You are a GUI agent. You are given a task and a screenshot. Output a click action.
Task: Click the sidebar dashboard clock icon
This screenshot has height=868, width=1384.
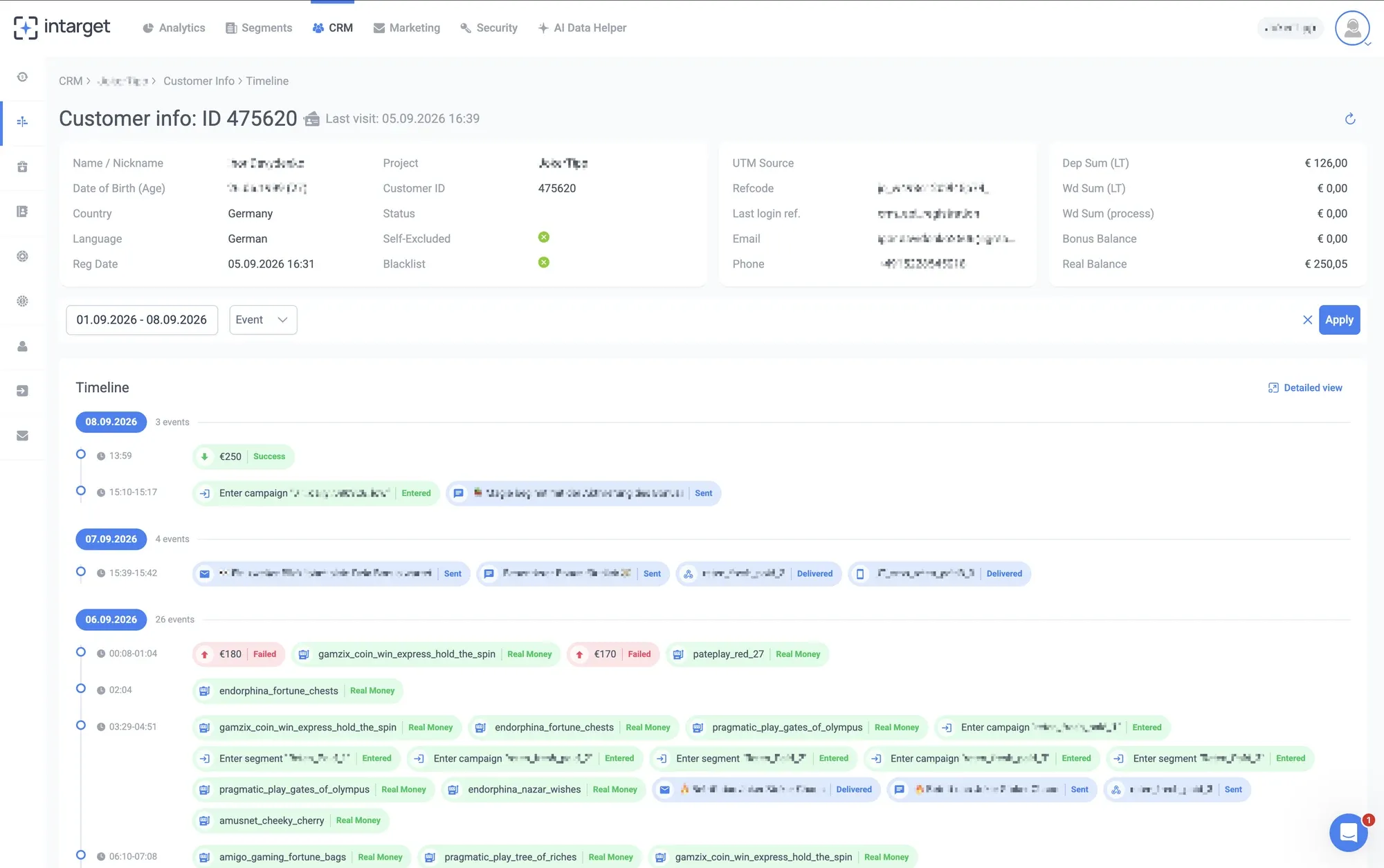[22, 77]
